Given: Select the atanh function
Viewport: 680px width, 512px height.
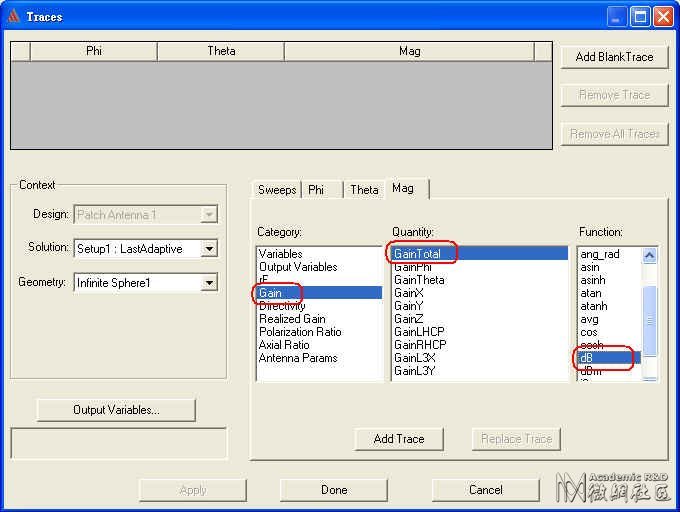Looking at the screenshot, I should pyautogui.click(x=609, y=306).
